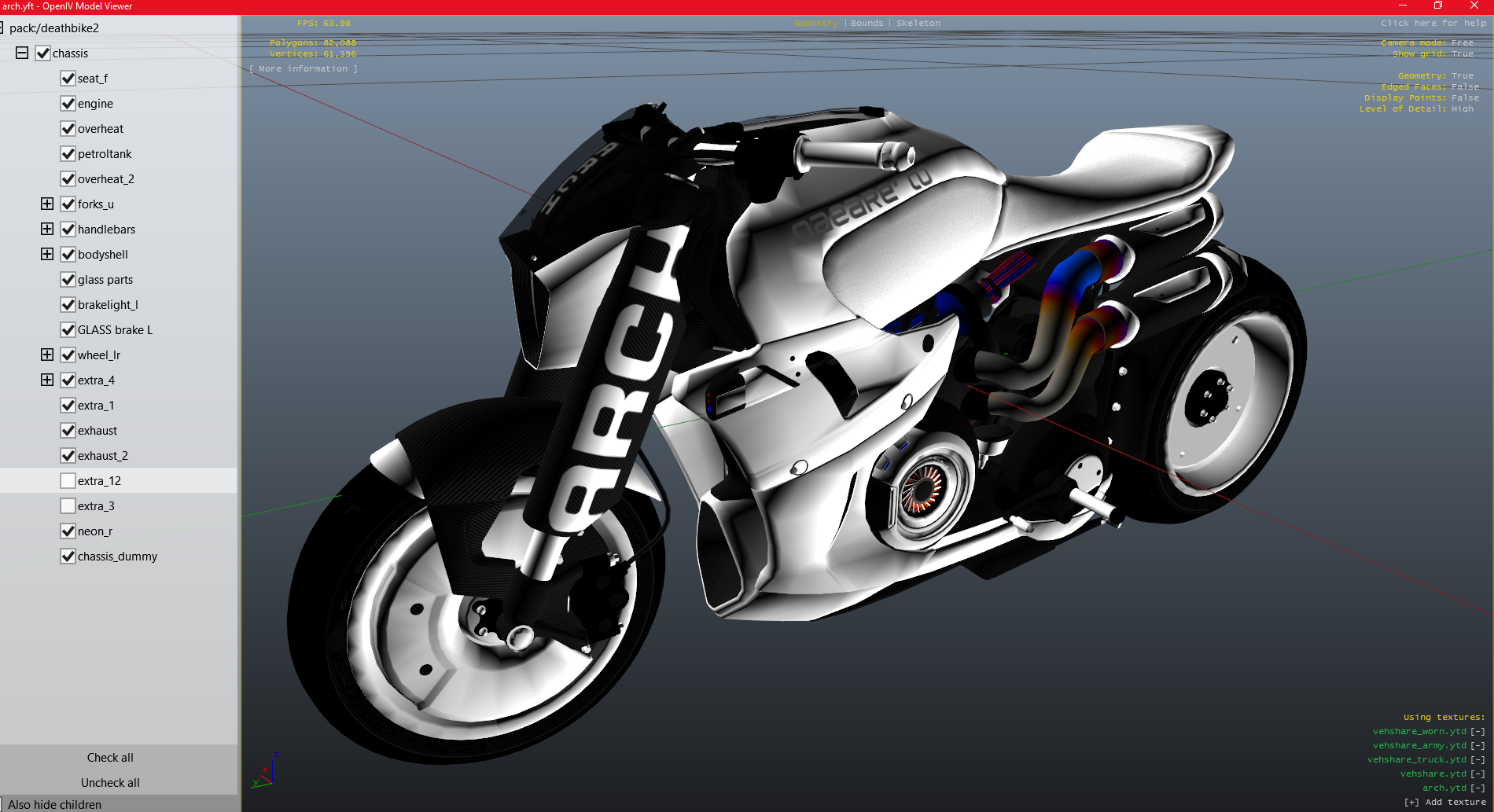This screenshot has height=812, width=1494.
Task: Uncheck the bodyshell checkbox
Action: click(x=68, y=254)
